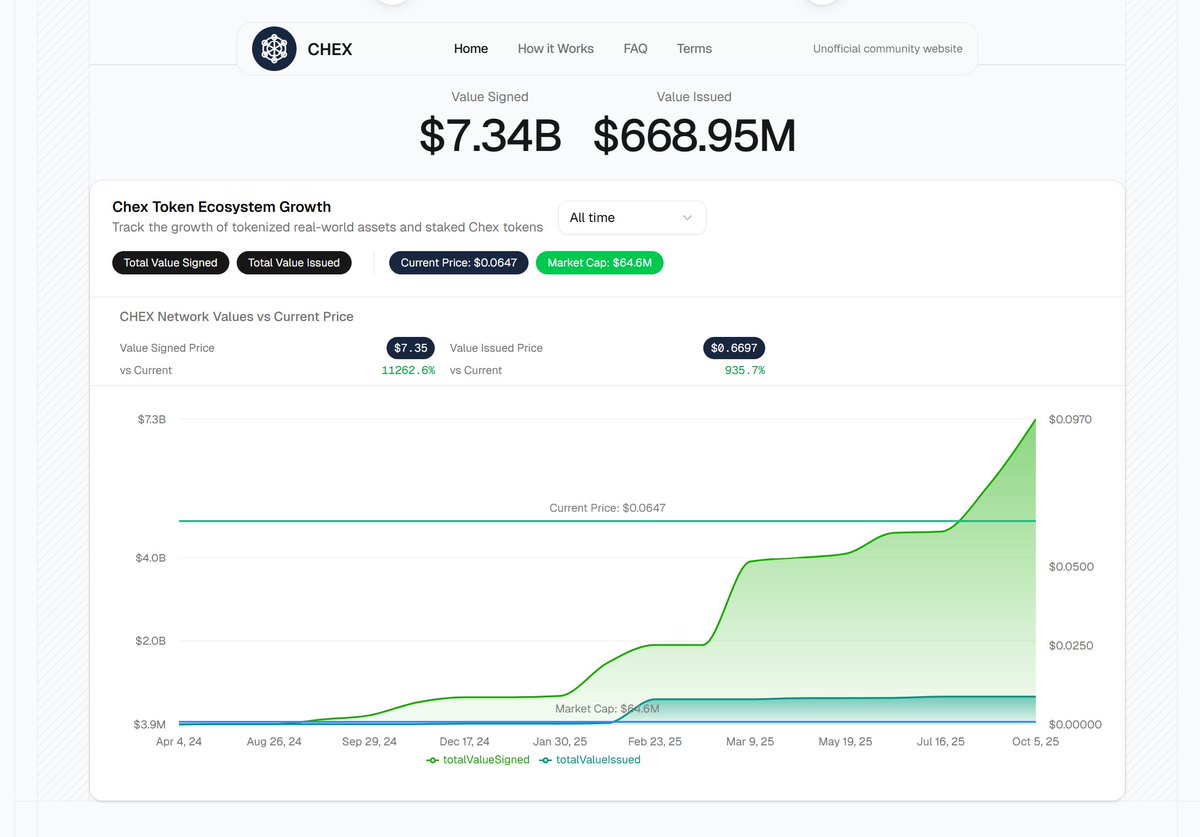1200x837 pixels.
Task: Click the Current Price: $0.0647 badge
Action: pyautogui.click(x=459, y=263)
